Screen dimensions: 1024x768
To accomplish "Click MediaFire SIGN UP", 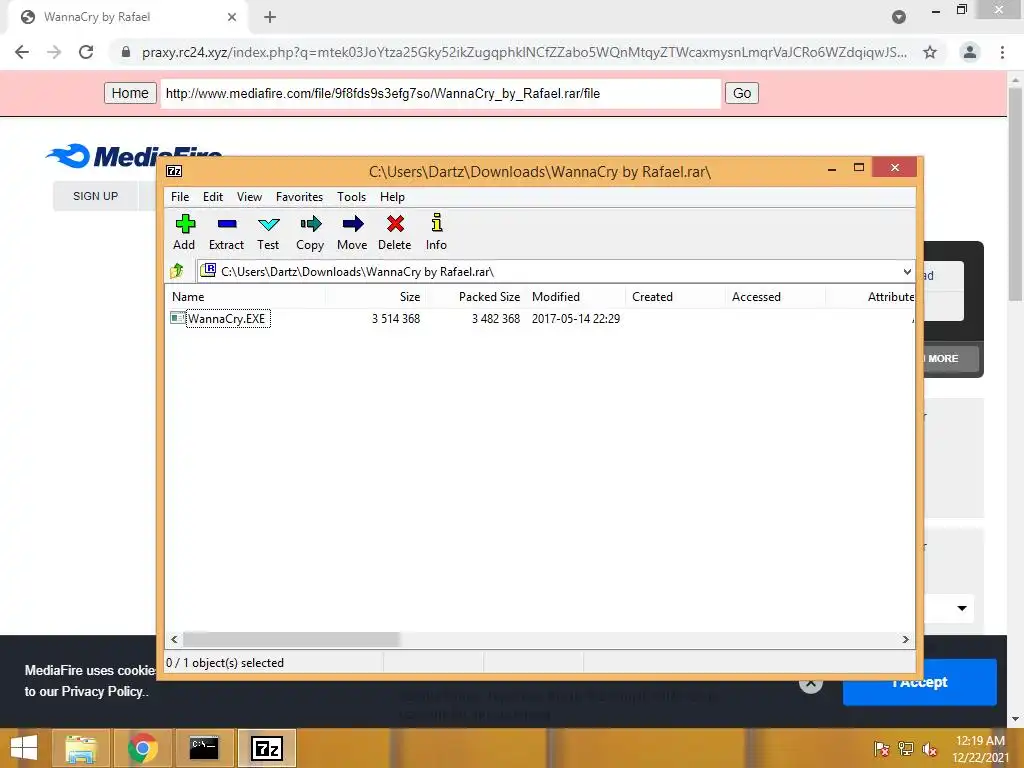I will pos(95,196).
